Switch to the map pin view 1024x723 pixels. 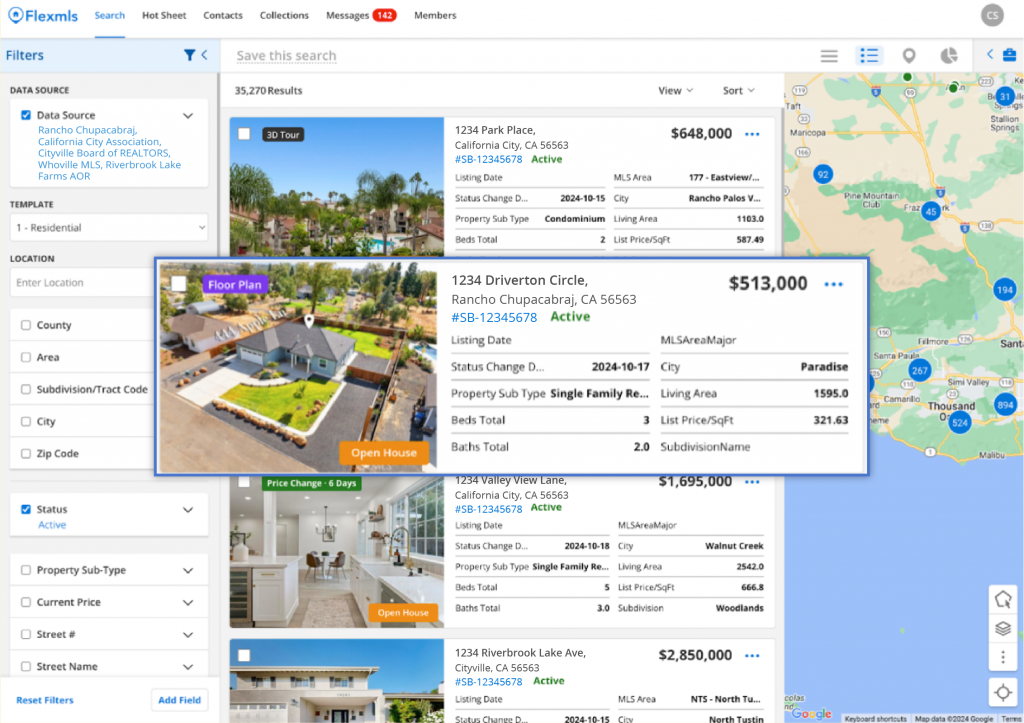tap(909, 56)
